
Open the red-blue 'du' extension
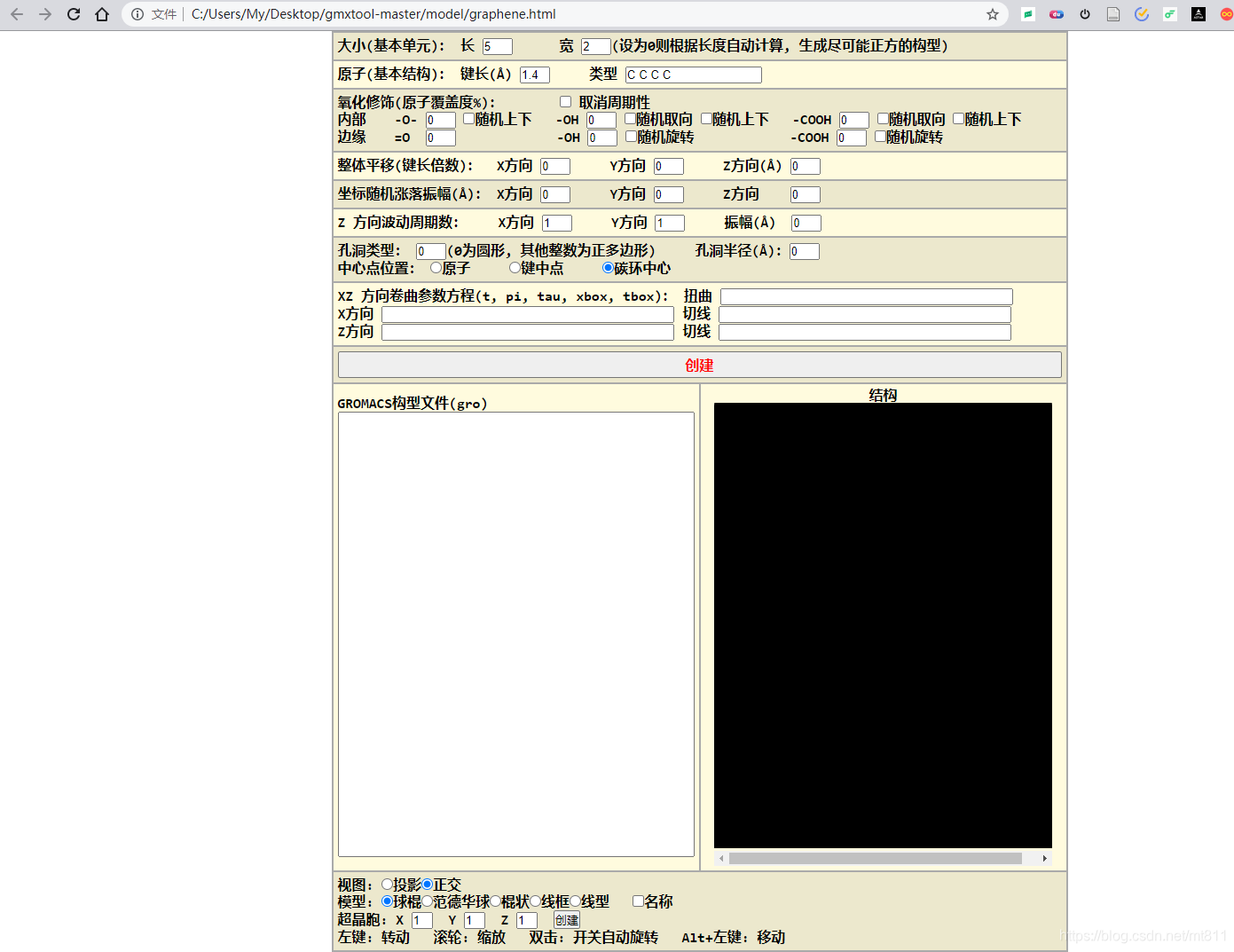pyautogui.click(x=1057, y=14)
